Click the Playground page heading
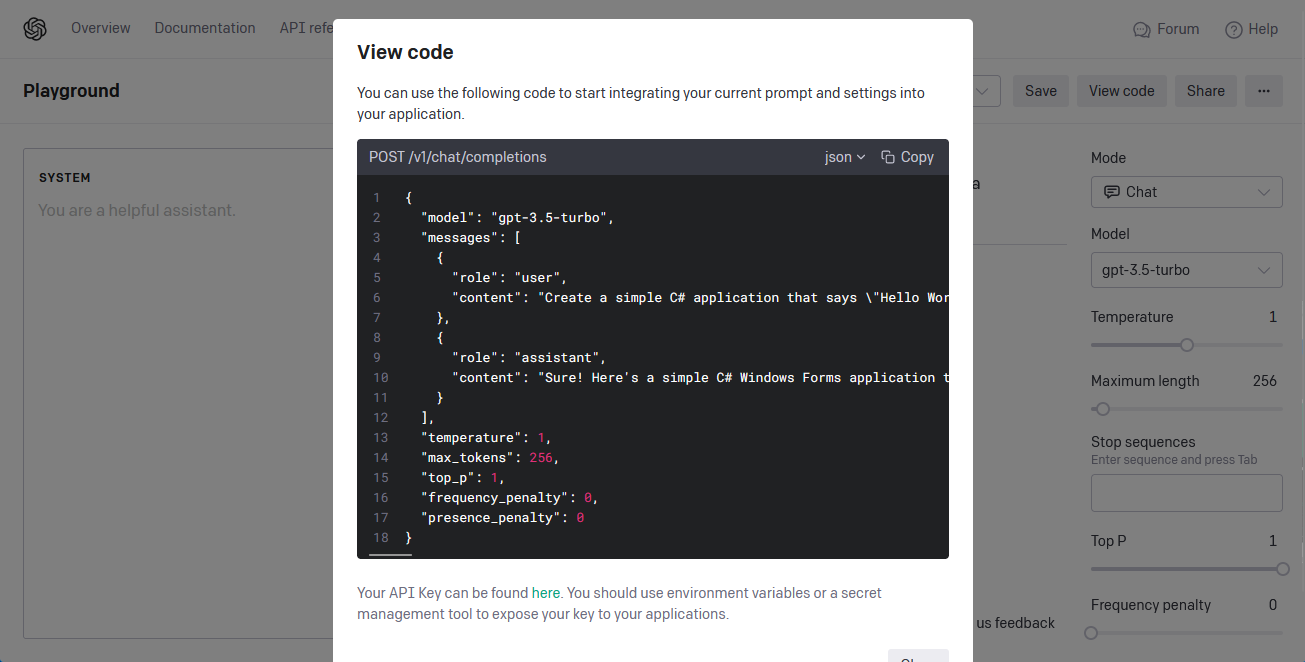 pos(71,91)
